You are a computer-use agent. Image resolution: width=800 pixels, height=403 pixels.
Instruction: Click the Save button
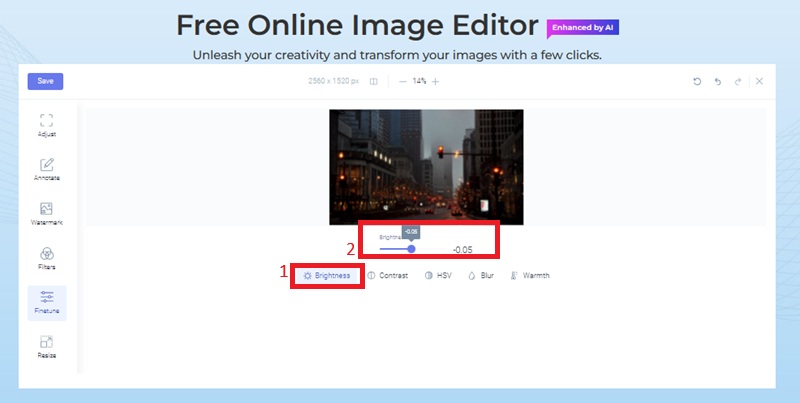(46, 81)
